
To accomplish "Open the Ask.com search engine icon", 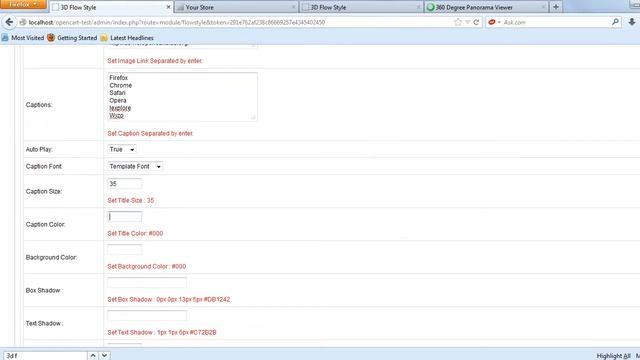I will pyautogui.click(x=492, y=22).
